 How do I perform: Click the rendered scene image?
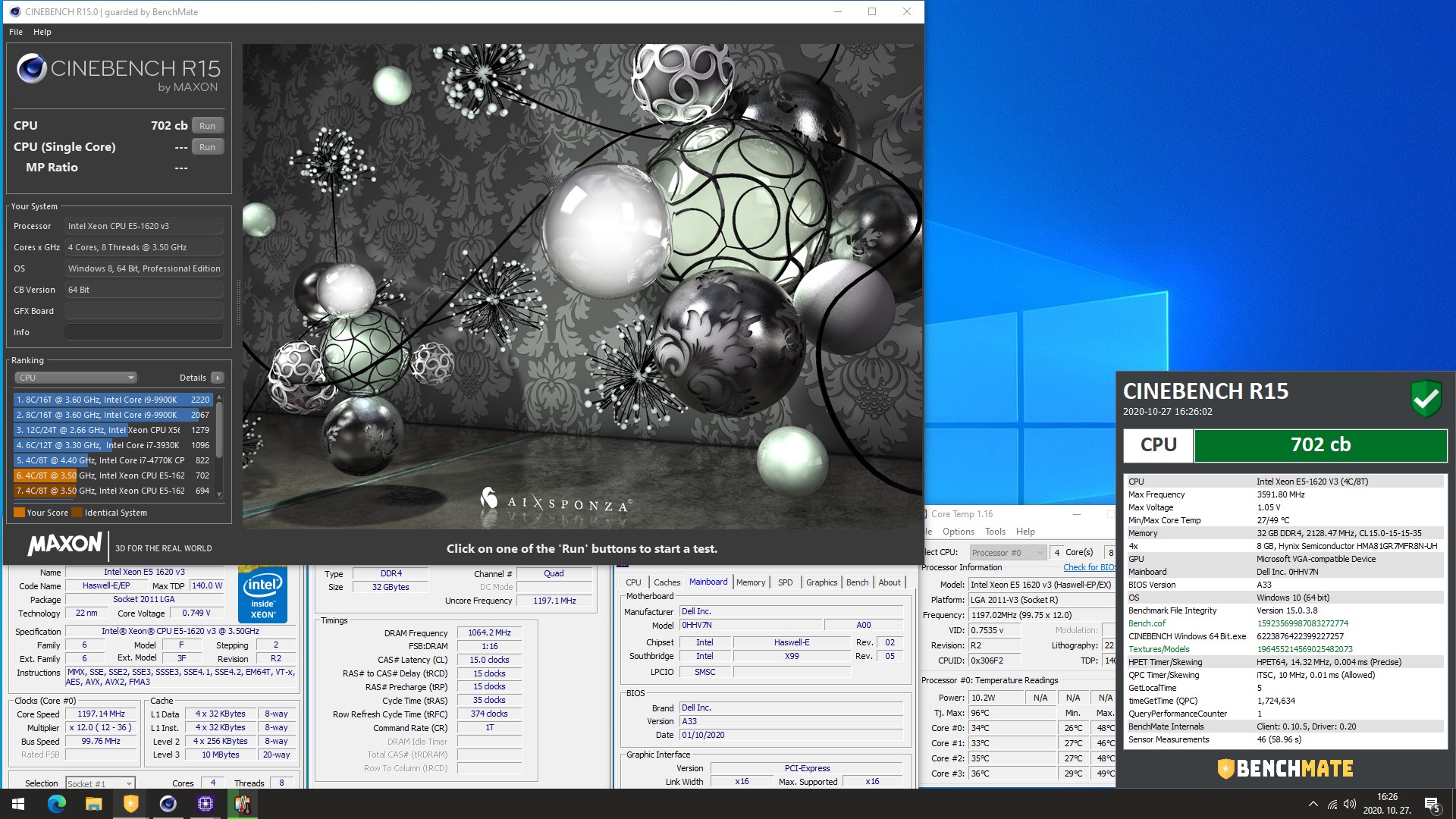coord(582,287)
